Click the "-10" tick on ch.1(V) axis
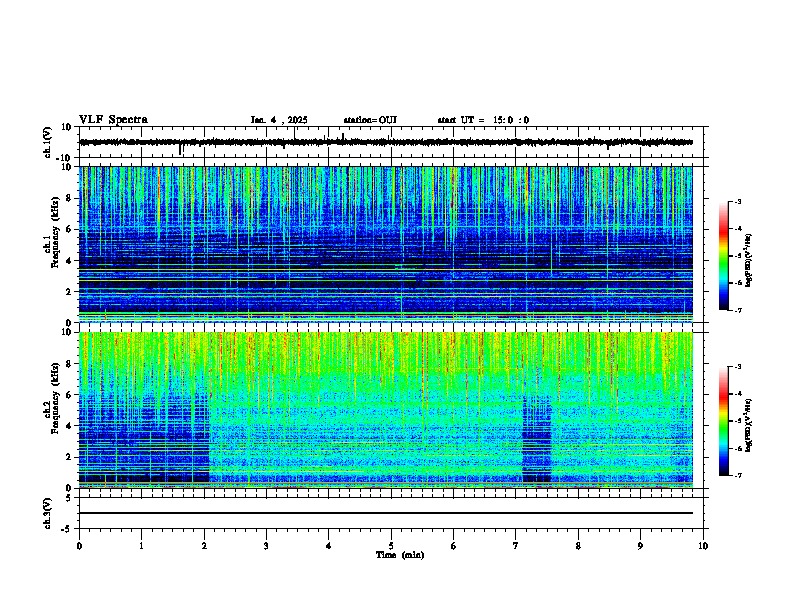Viewport: 792px width, 612px height. [x=63, y=158]
